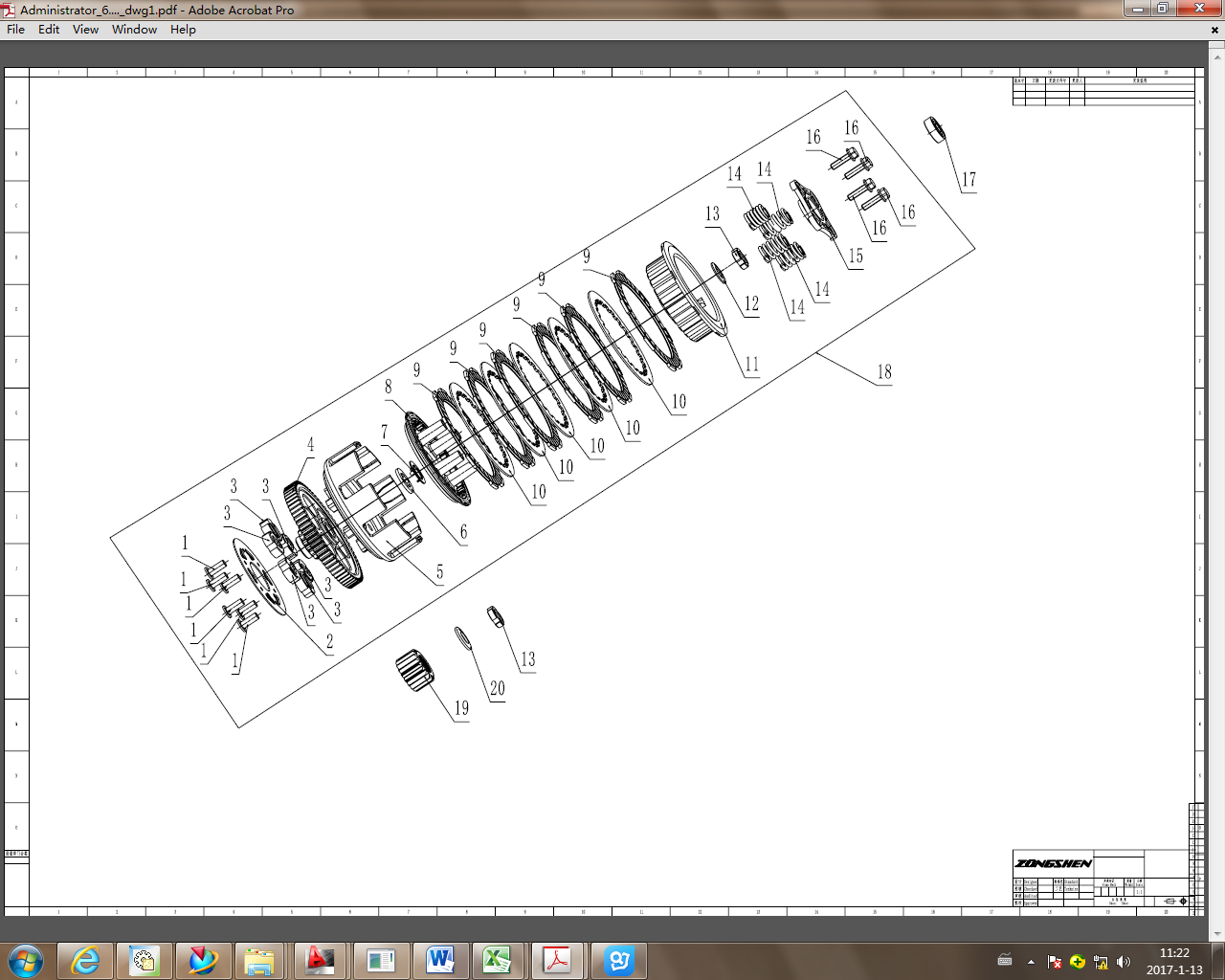Switch to Adobe Acrobat via its taskbar icon
1225x980 pixels.
pyautogui.click(x=558, y=960)
